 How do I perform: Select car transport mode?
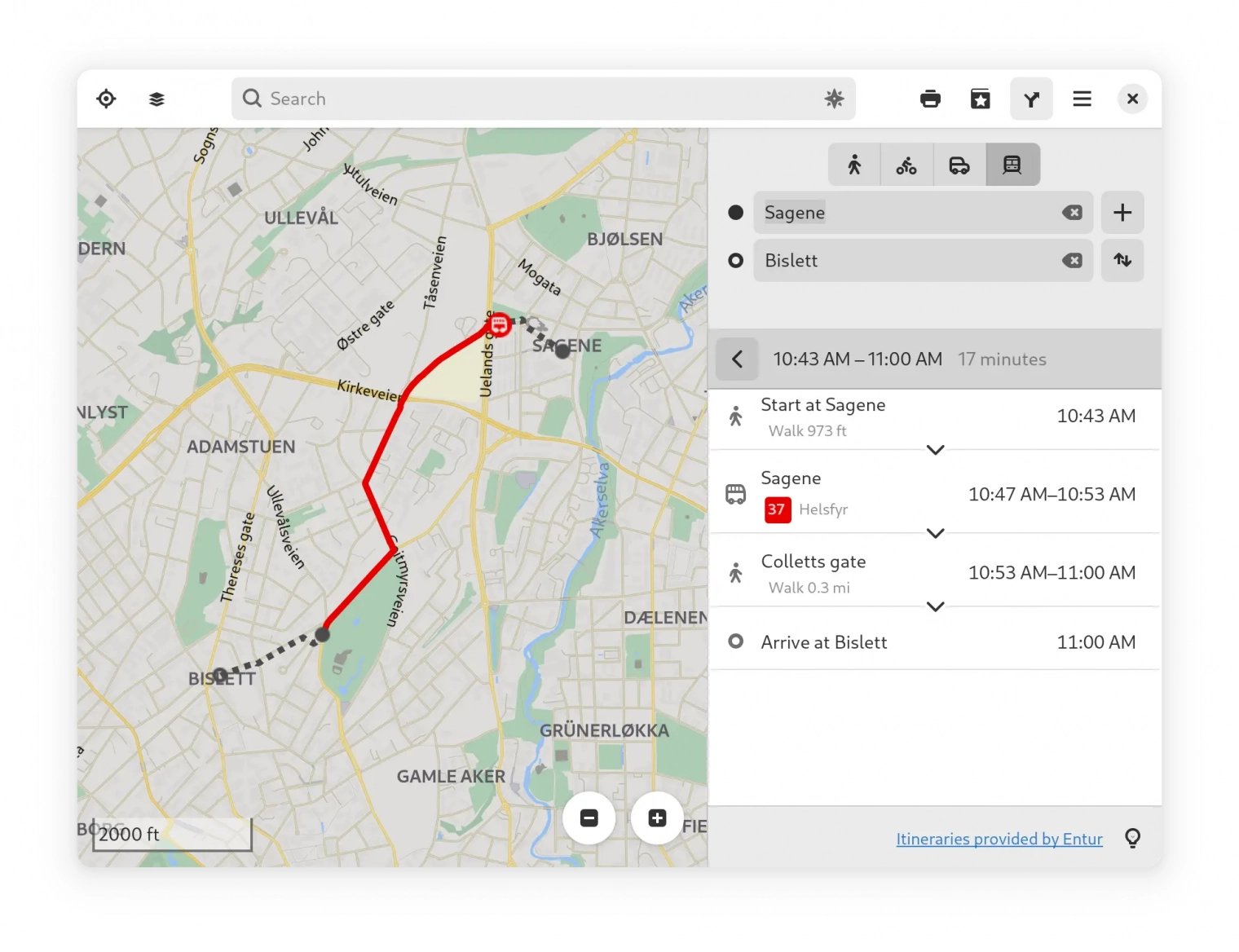click(x=959, y=165)
